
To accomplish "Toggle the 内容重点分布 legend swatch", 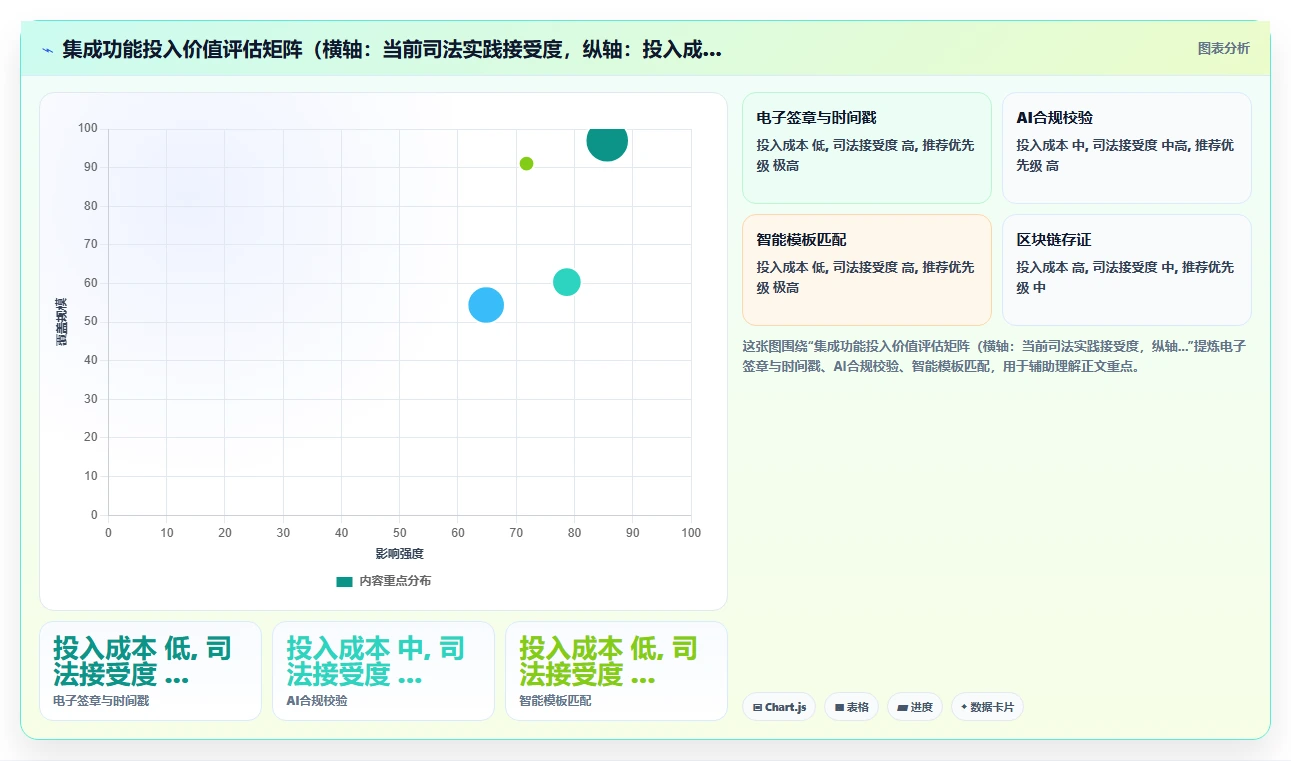I will pyautogui.click(x=344, y=581).
